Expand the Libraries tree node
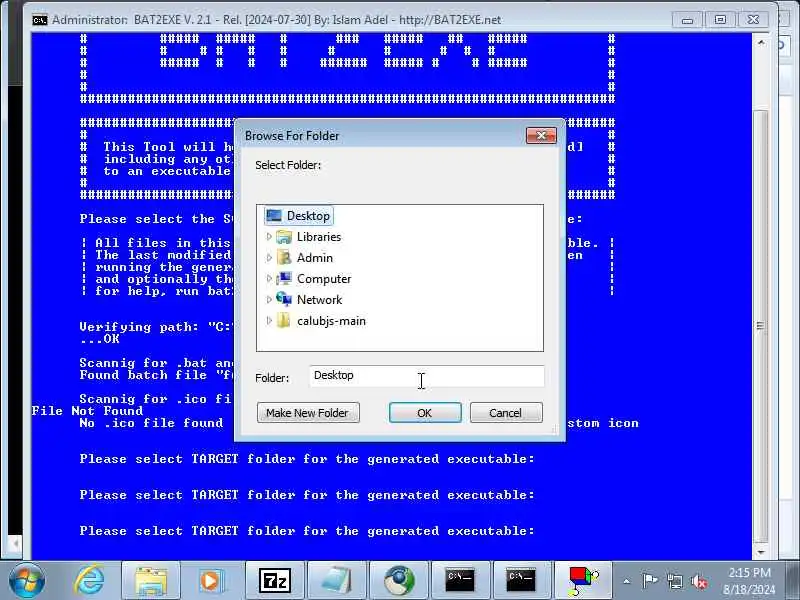The width and height of the screenshot is (800, 600). (269, 237)
